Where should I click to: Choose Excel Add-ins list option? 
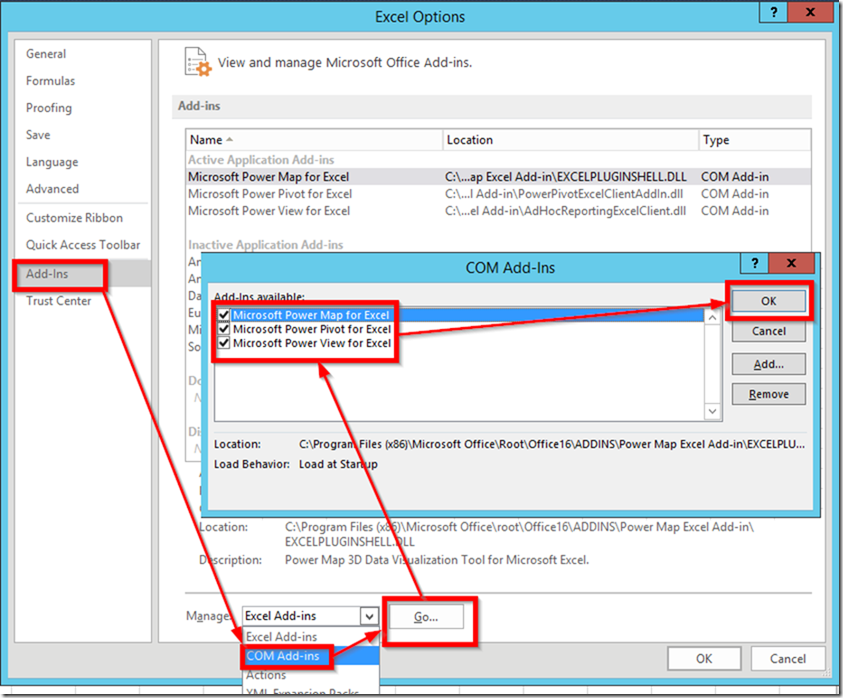(x=311, y=637)
